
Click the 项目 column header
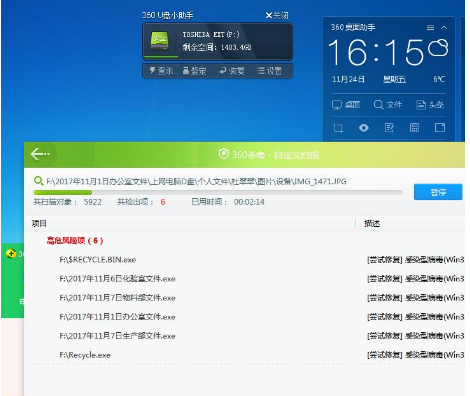tap(39, 223)
